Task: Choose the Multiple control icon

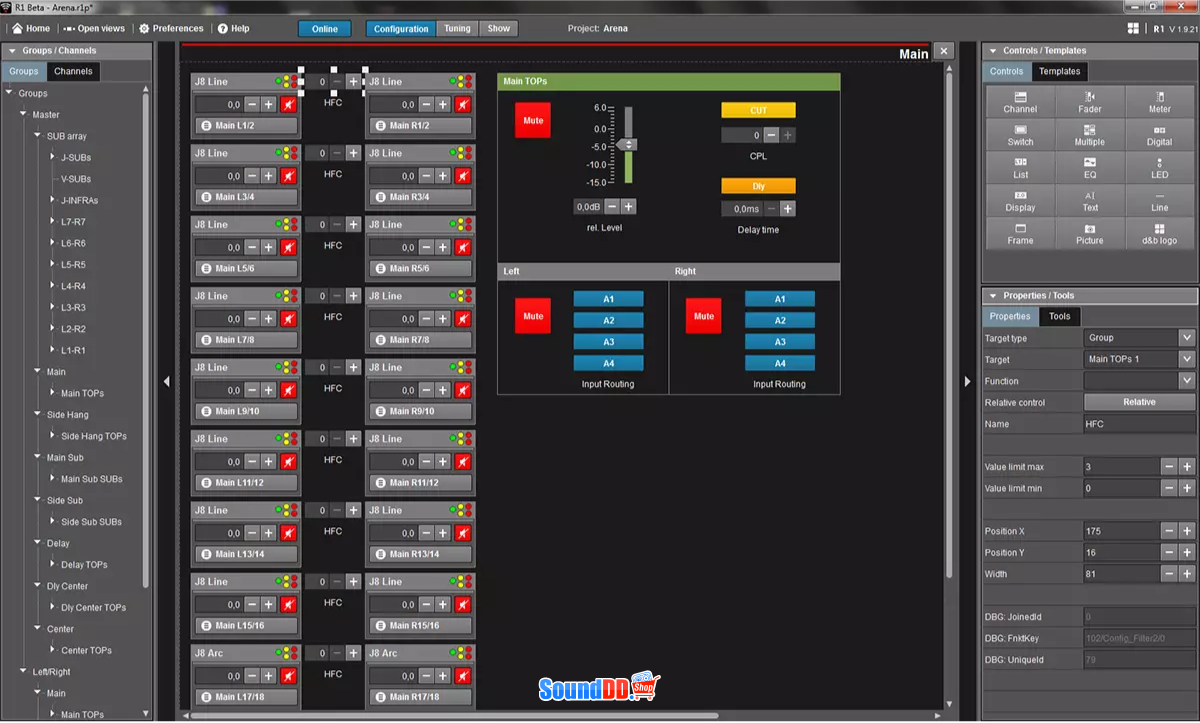Action: click(1090, 135)
